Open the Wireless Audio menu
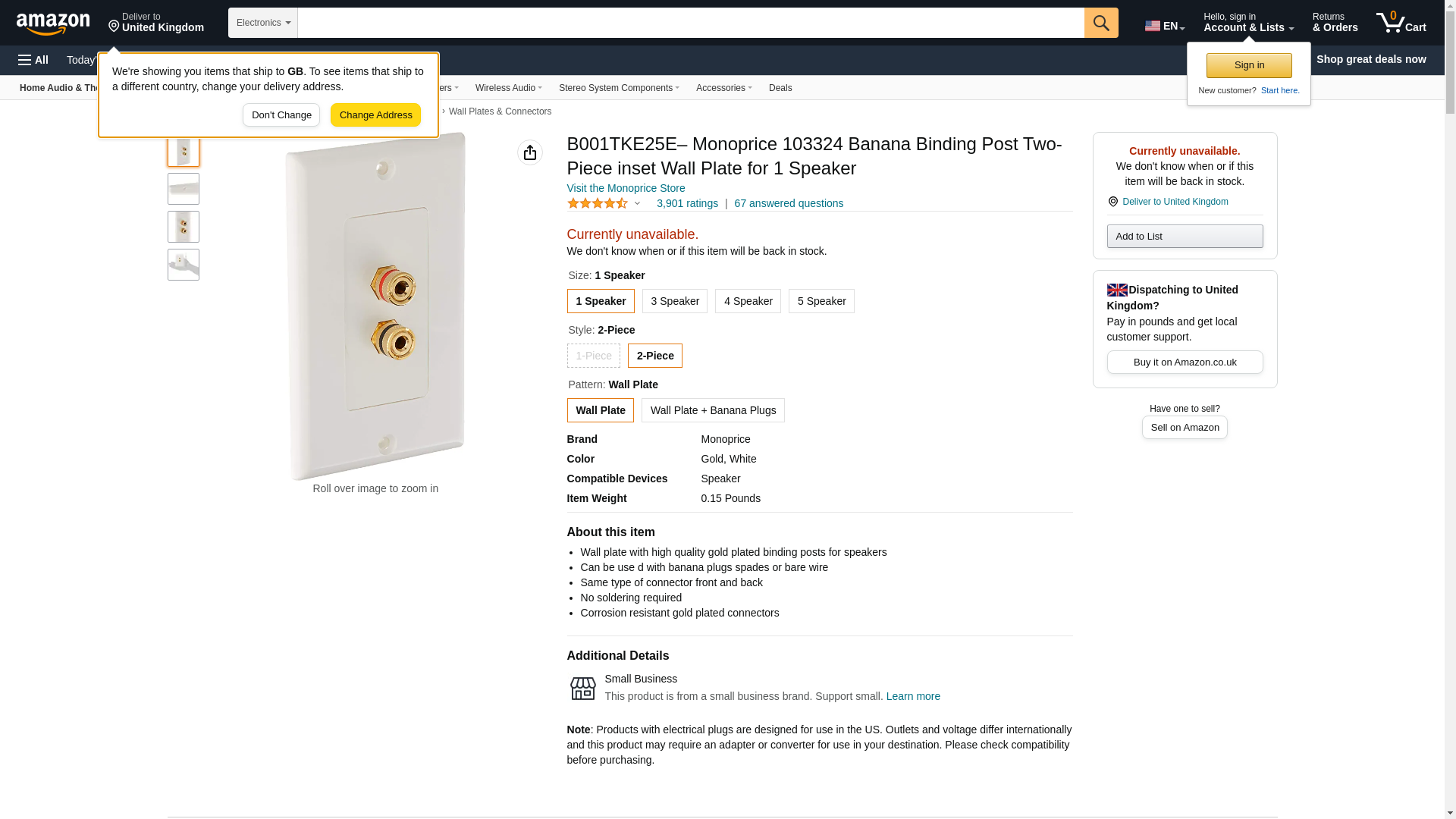The image size is (1456, 819). (x=508, y=88)
